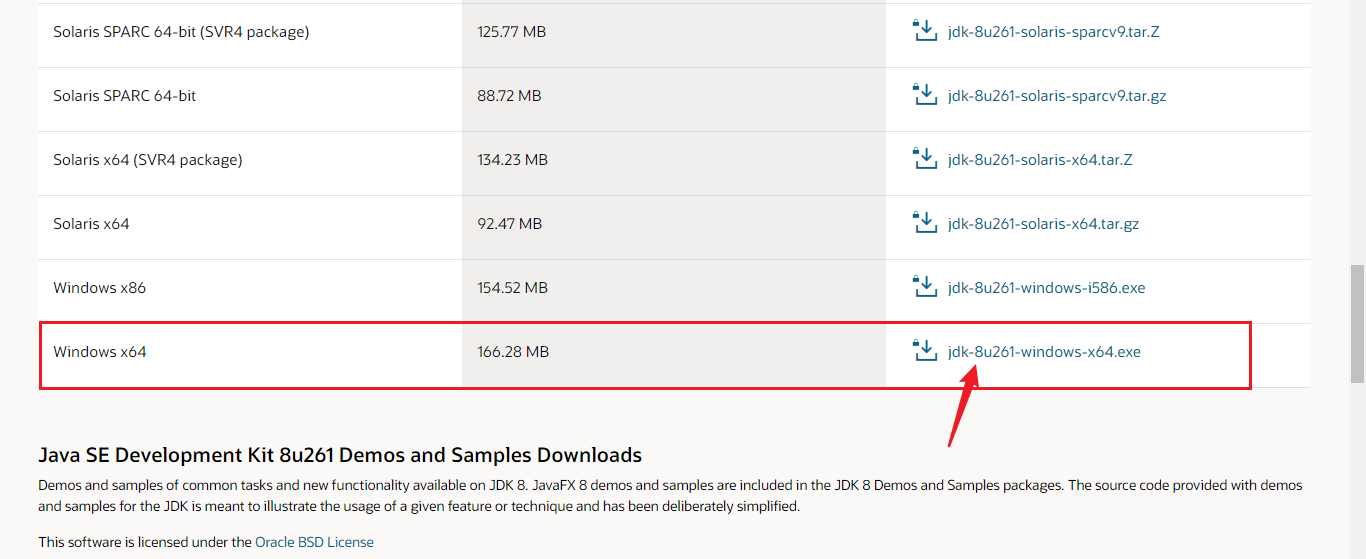Download jdk-8u261-solaris-sparcv9.tar.gz link
This screenshot has width=1366, height=559.
(1057, 96)
